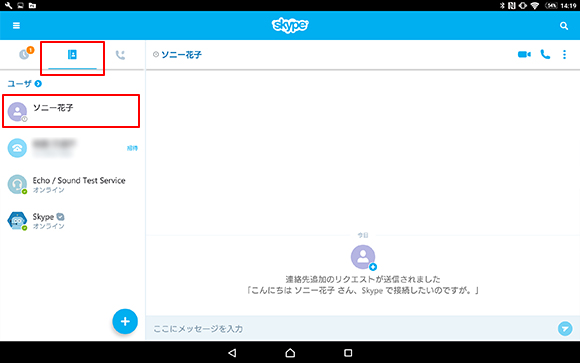The image size is (580, 363).
Task: Open the hamburger menu
Action: click(x=16, y=26)
